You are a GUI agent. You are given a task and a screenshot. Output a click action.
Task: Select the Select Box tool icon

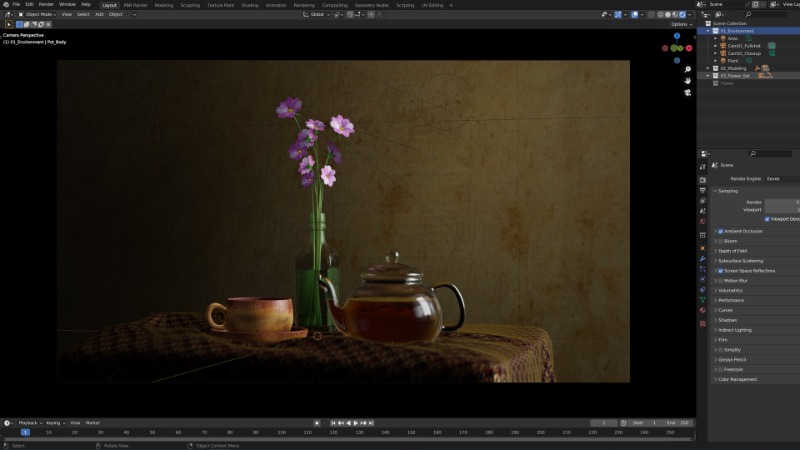pyautogui.click(x=8, y=24)
